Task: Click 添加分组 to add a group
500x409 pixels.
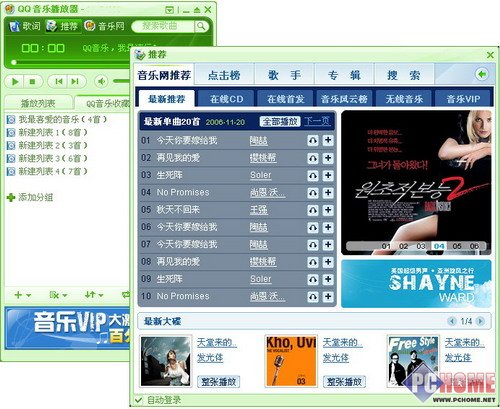Action: pos(30,197)
